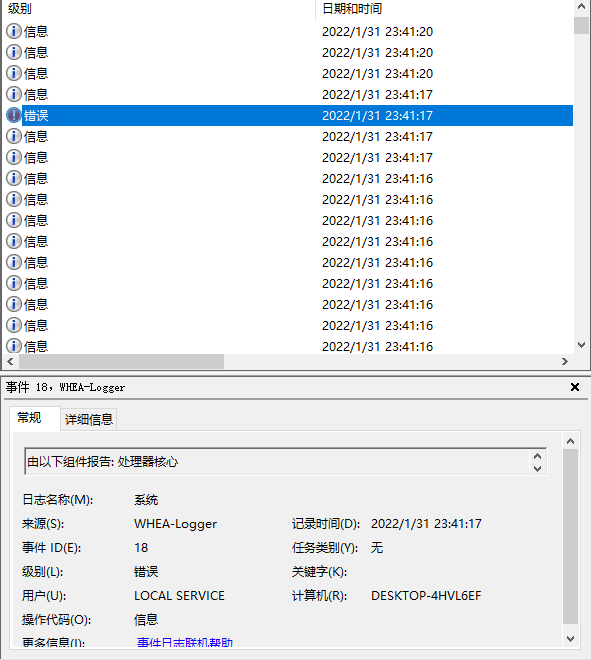Click the details pane scroll down arrow
Image resolution: width=591 pixels, height=660 pixels.
pyautogui.click(x=570, y=639)
